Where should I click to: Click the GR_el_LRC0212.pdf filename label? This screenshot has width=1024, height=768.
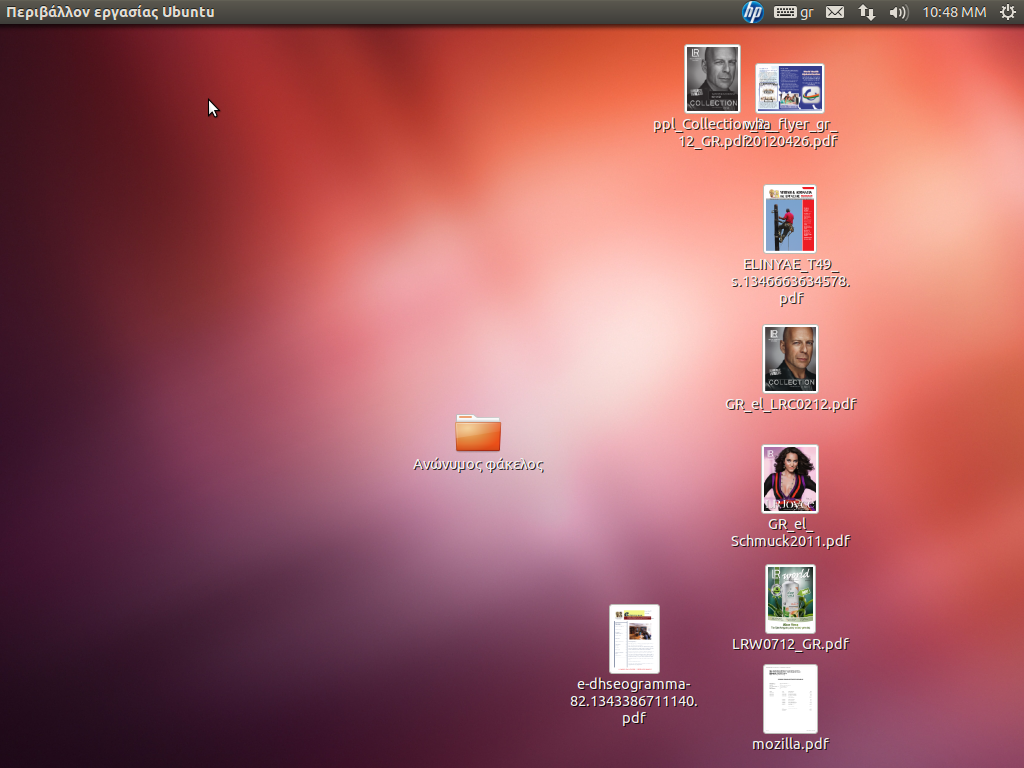click(x=790, y=404)
